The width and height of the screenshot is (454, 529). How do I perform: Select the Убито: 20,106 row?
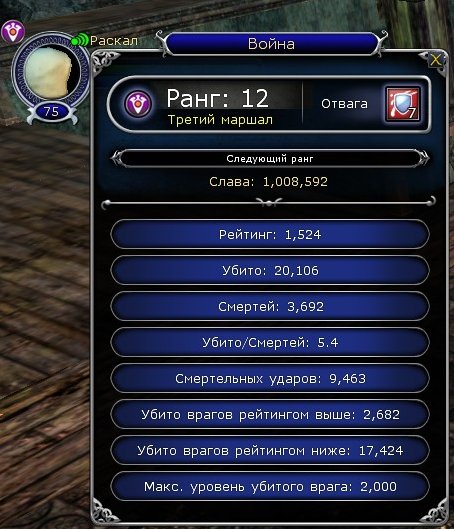click(270, 271)
